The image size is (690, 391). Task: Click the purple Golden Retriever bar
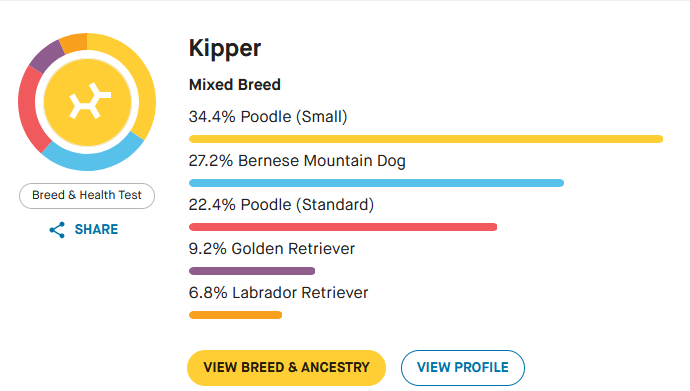click(x=252, y=271)
